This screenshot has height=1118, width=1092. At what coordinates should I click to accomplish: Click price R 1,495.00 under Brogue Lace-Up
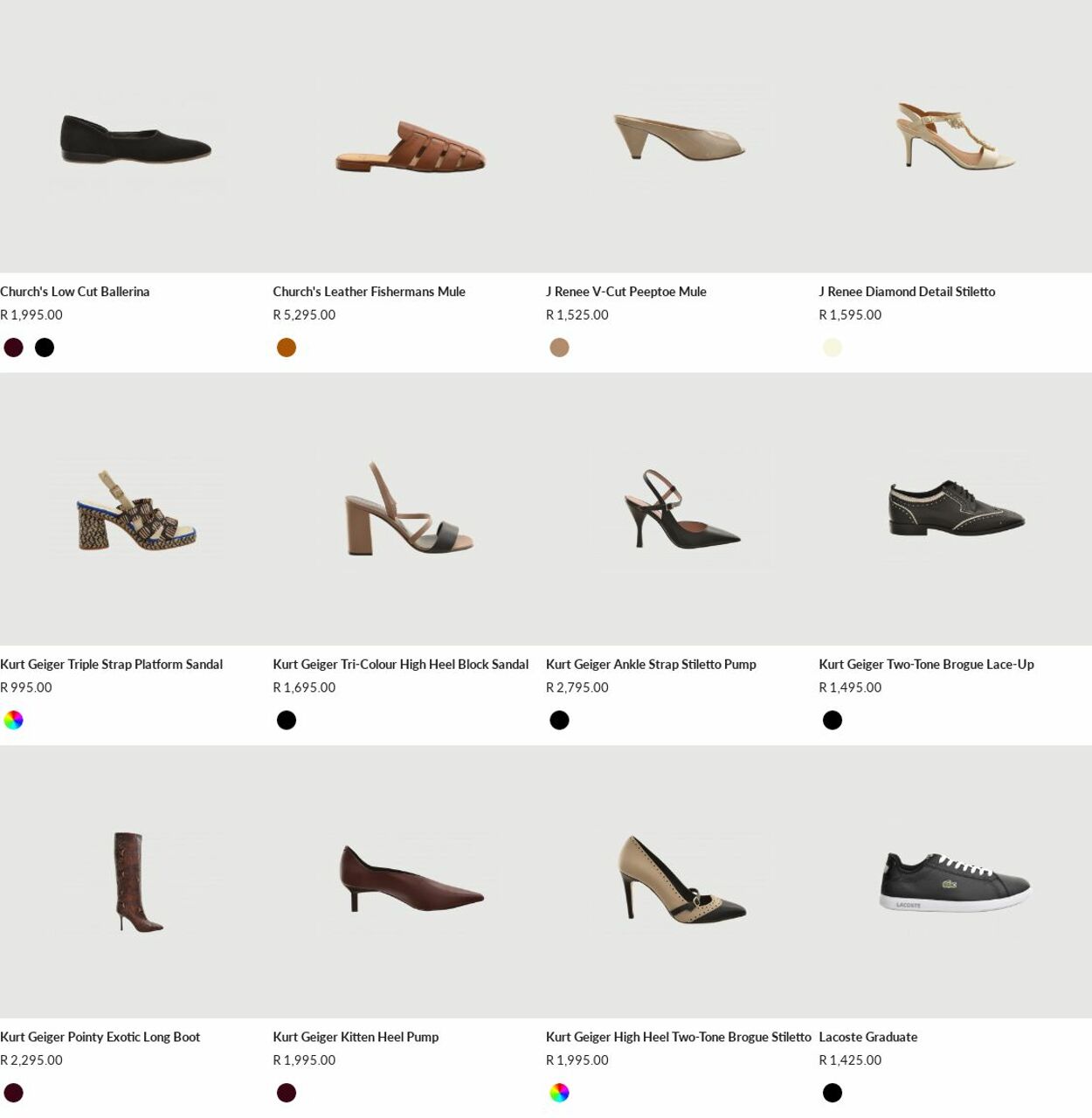click(850, 688)
